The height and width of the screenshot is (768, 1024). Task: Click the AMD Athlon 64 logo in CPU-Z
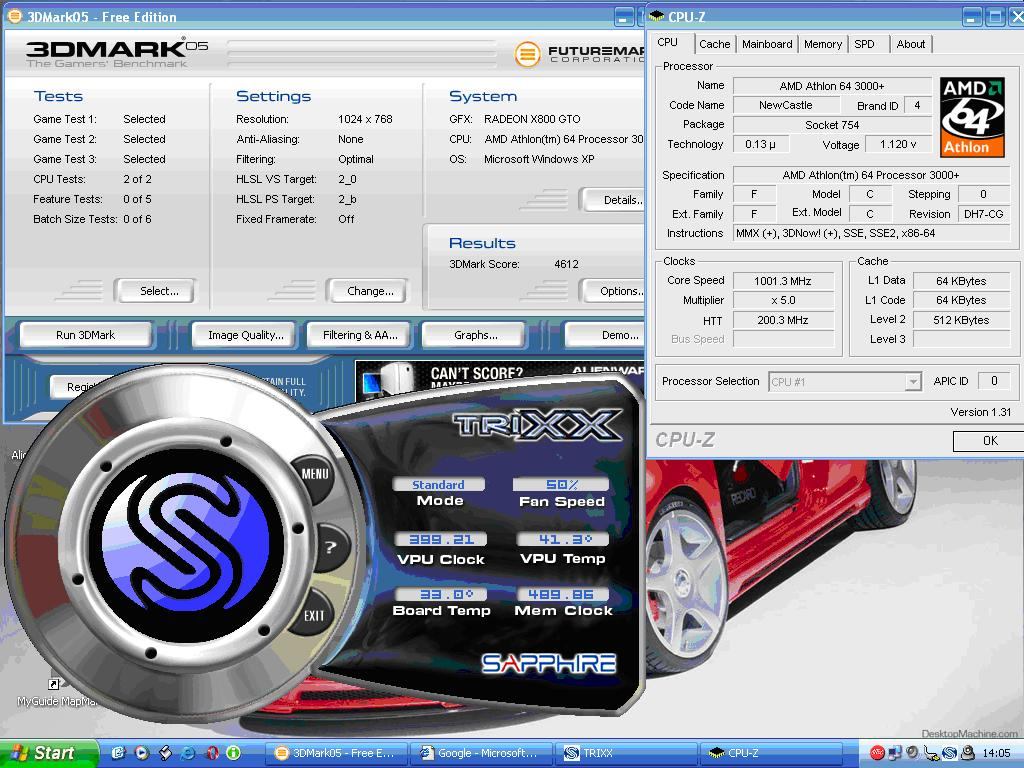click(x=972, y=117)
